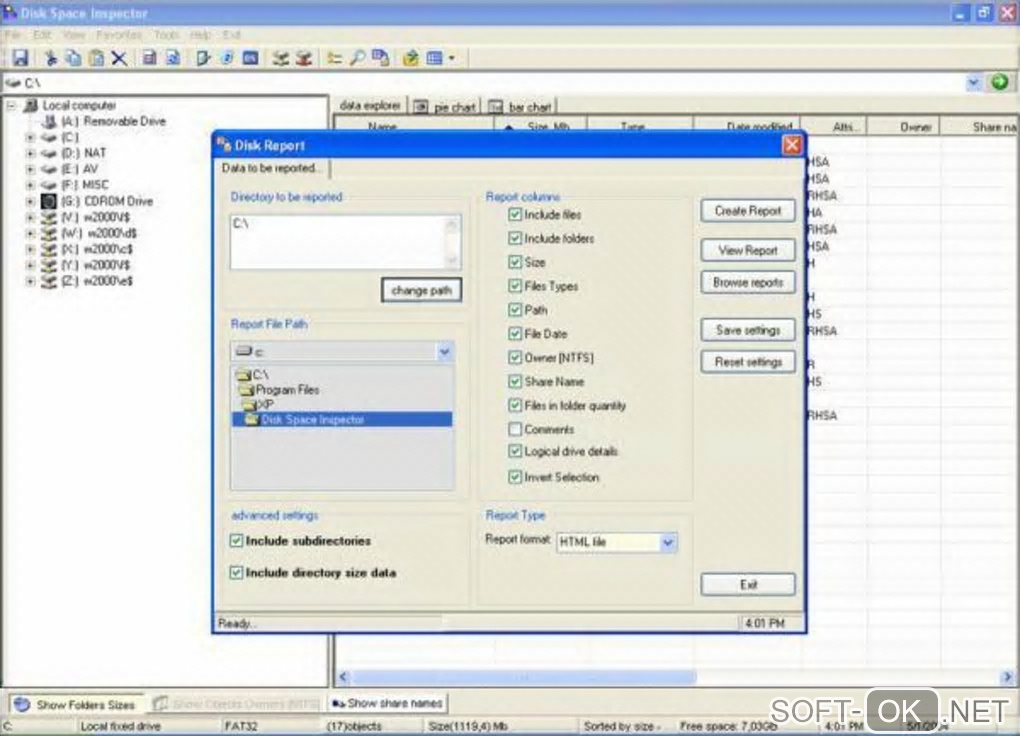Click scroll-right arrow of file list scrollbar

[1007, 677]
